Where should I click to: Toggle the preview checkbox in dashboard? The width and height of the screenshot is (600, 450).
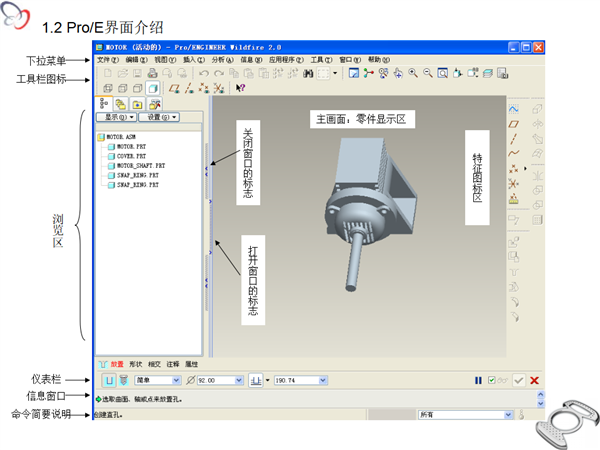pos(492,380)
